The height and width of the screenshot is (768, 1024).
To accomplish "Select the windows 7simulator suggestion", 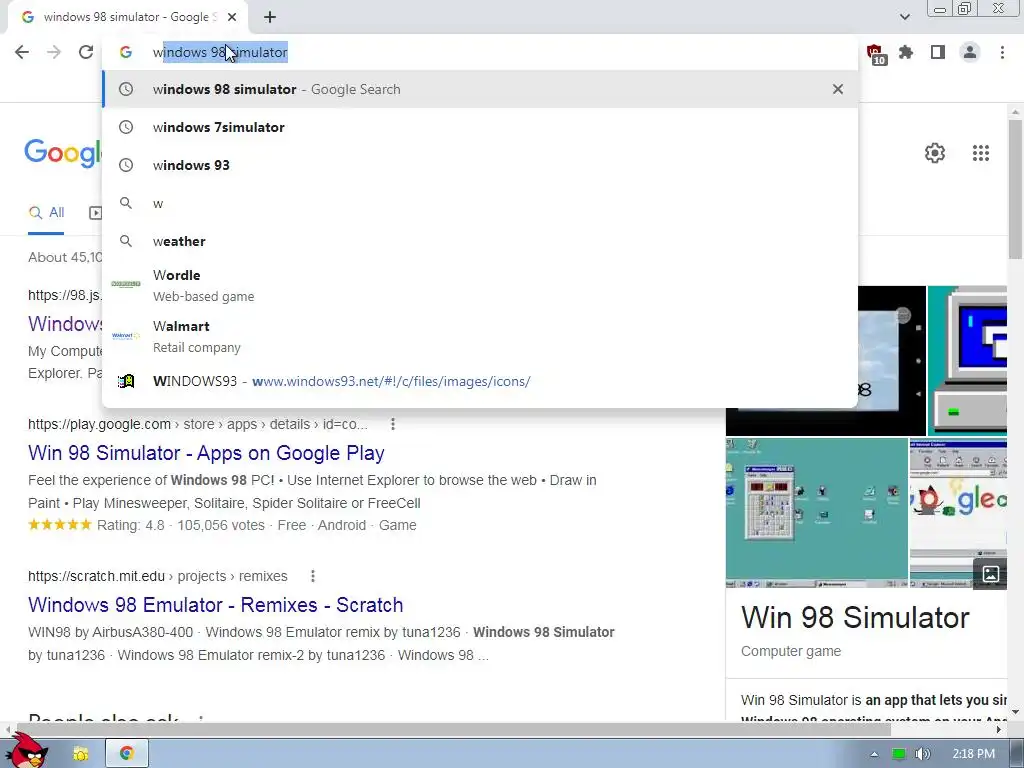I will [480, 127].
